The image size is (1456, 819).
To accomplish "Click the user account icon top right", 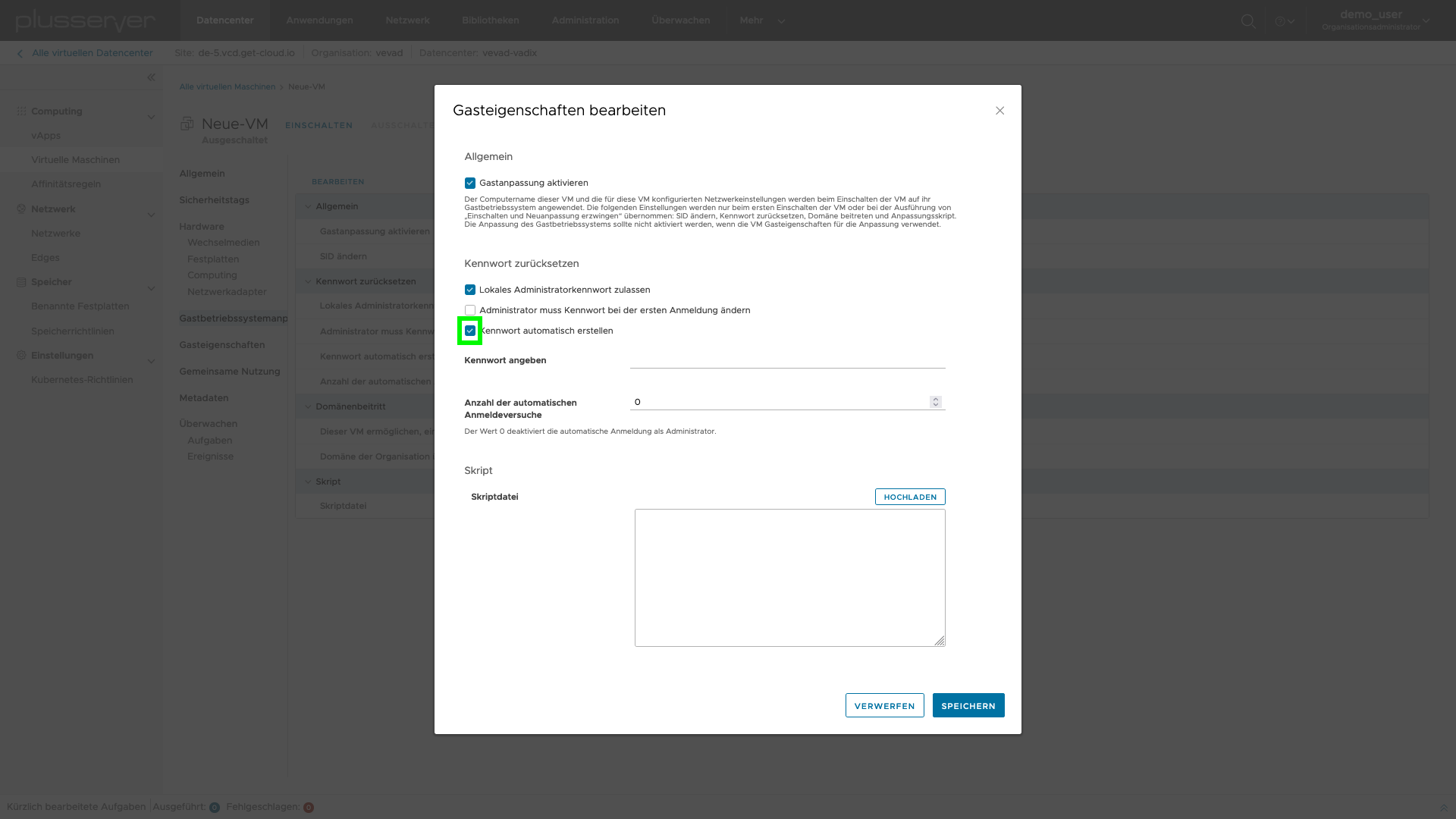I will (1371, 20).
